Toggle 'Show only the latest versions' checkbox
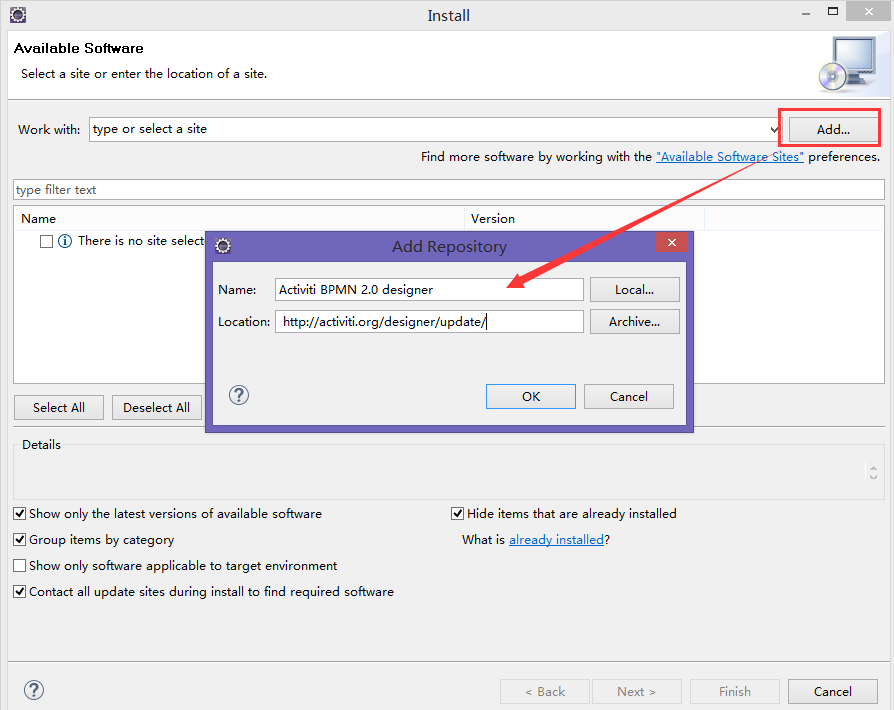 pos(20,514)
